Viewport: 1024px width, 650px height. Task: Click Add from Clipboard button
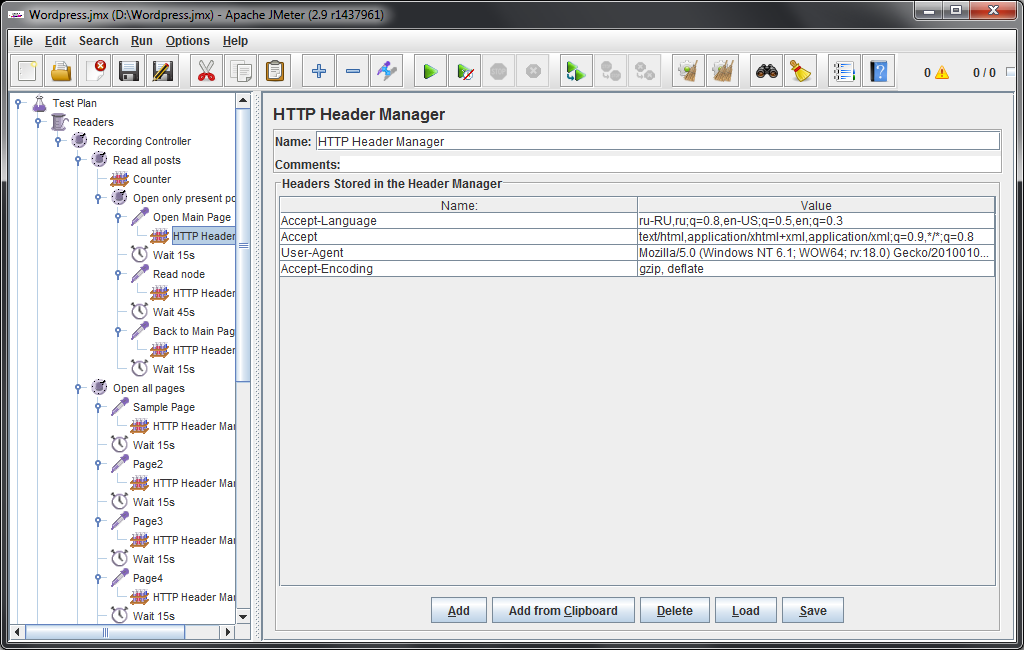pyautogui.click(x=563, y=610)
